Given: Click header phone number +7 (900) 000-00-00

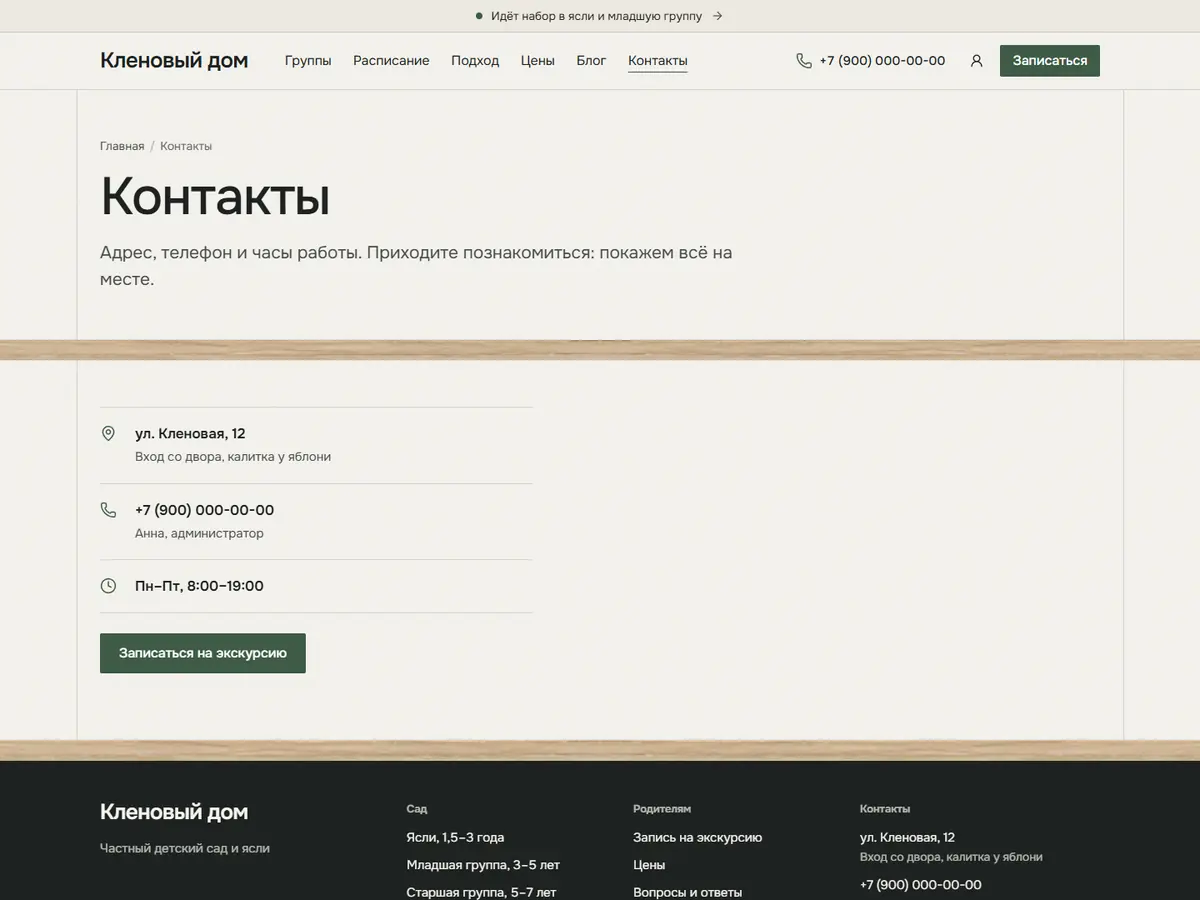Looking at the screenshot, I should (882, 61).
